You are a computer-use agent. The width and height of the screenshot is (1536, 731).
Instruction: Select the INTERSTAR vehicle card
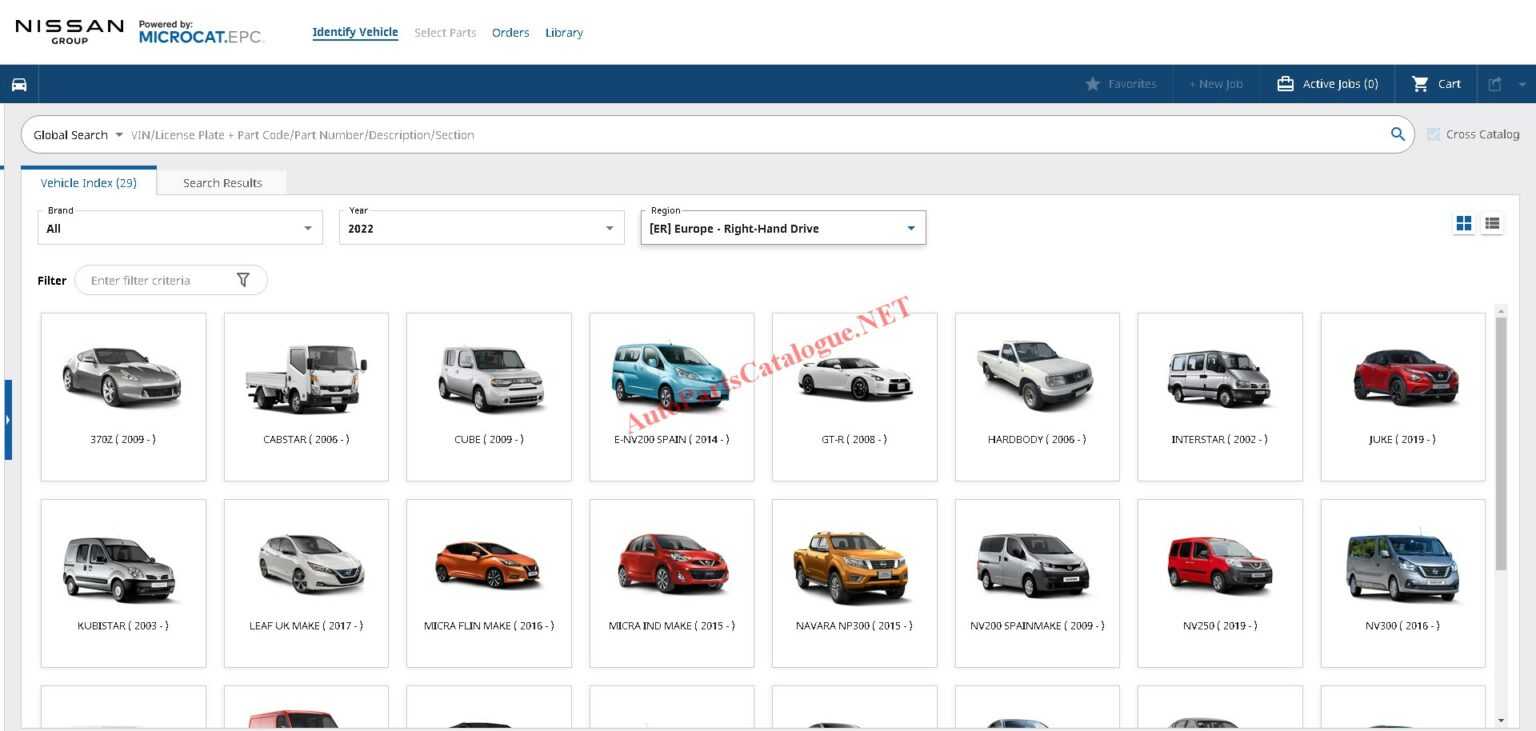coord(1220,397)
